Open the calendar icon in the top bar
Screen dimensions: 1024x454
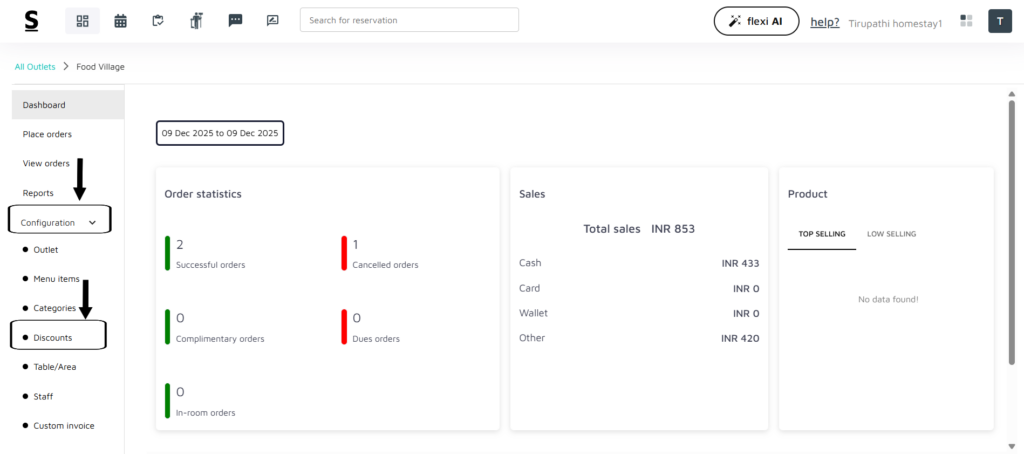(x=120, y=21)
